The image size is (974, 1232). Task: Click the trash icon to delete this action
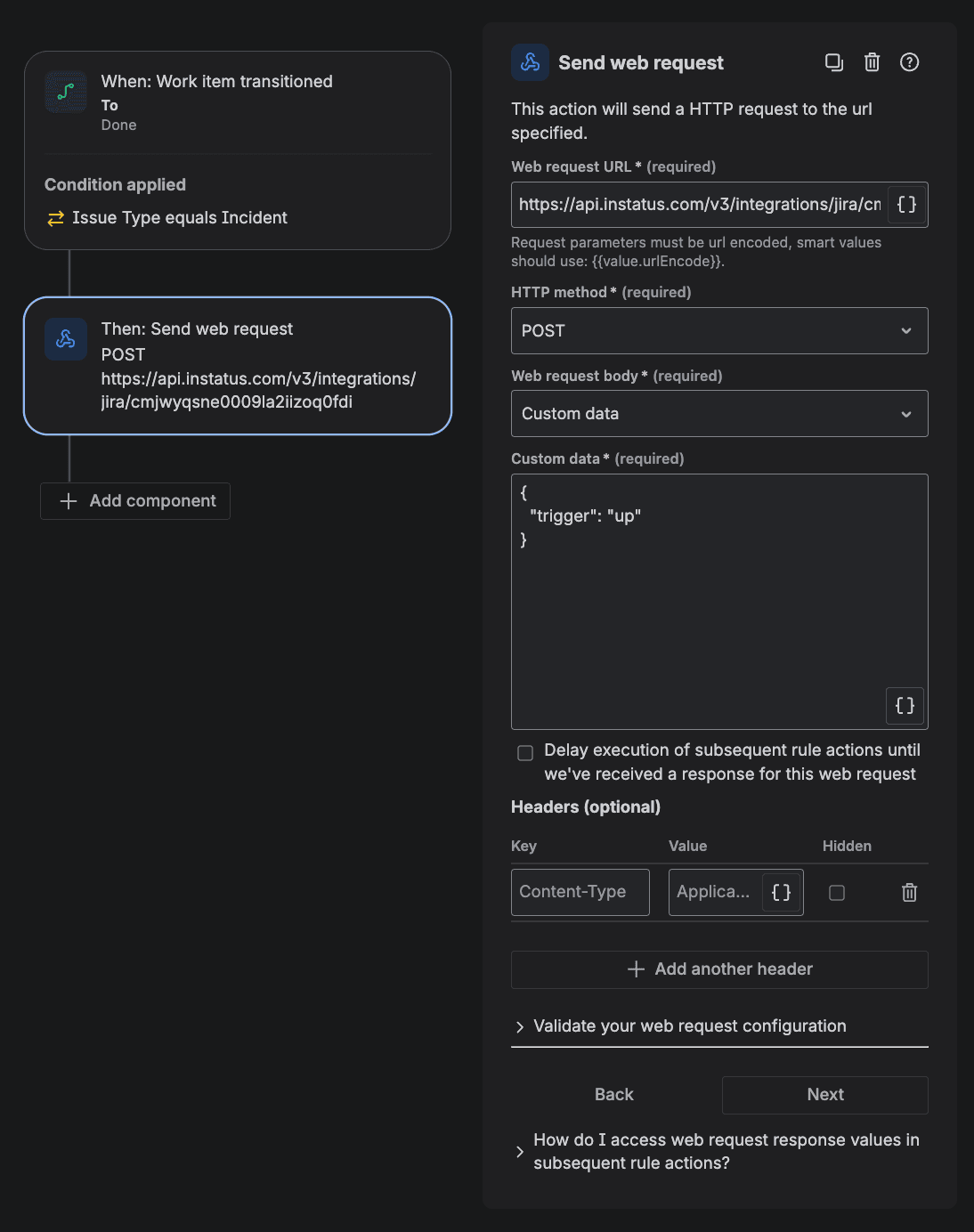[x=871, y=62]
